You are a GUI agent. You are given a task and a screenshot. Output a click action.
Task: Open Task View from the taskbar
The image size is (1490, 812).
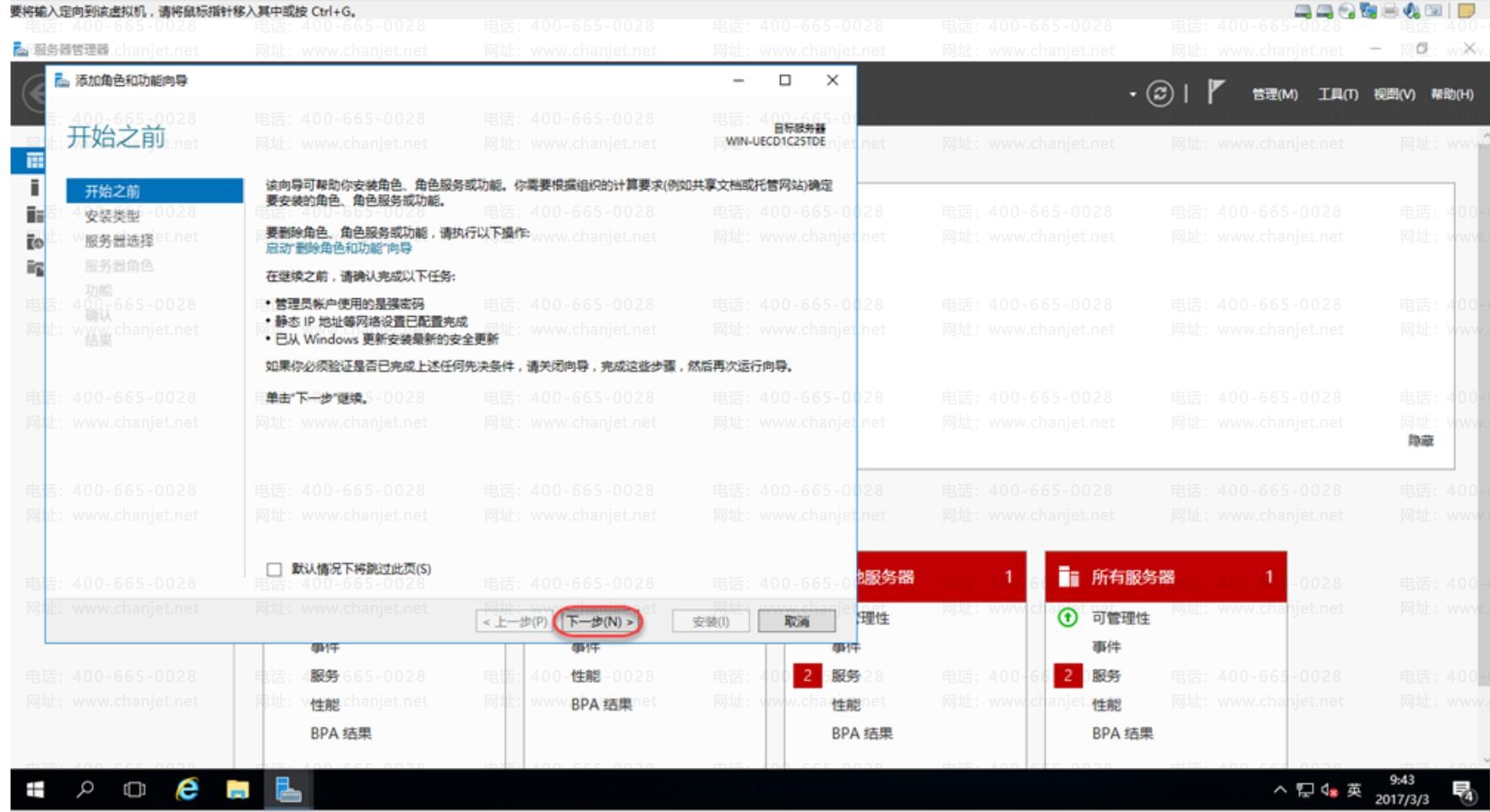click(x=134, y=790)
